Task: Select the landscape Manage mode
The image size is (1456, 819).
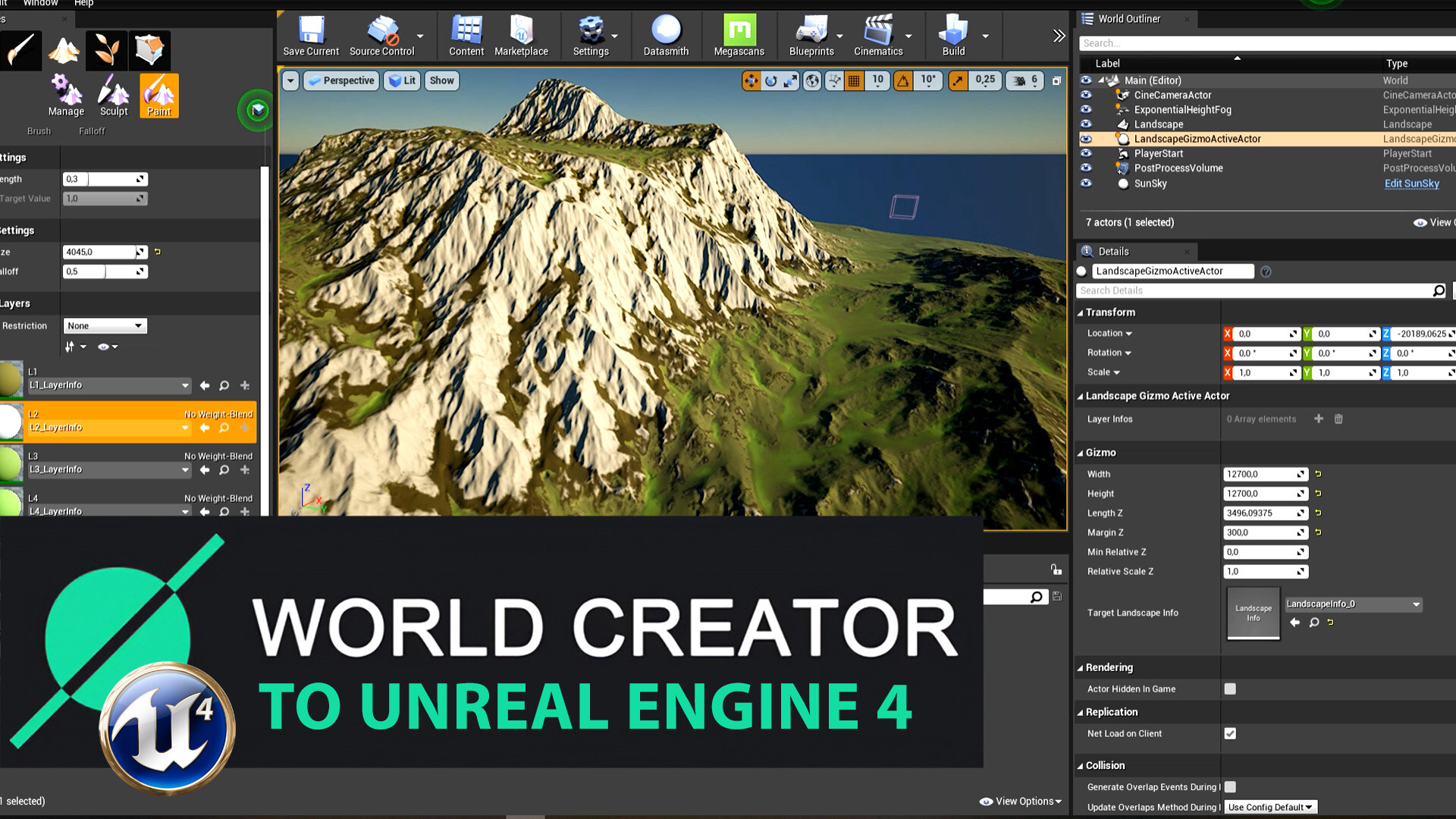Action: (66, 96)
